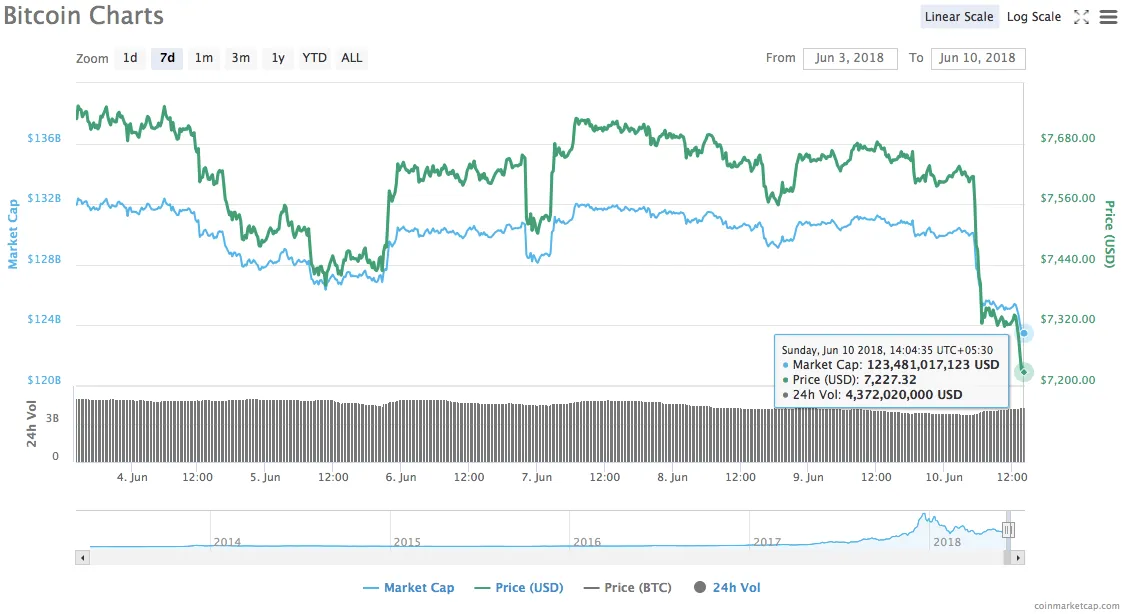Switch to Log Scale
The height and width of the screenshot is (614, 1129).
click(1033, 17)
